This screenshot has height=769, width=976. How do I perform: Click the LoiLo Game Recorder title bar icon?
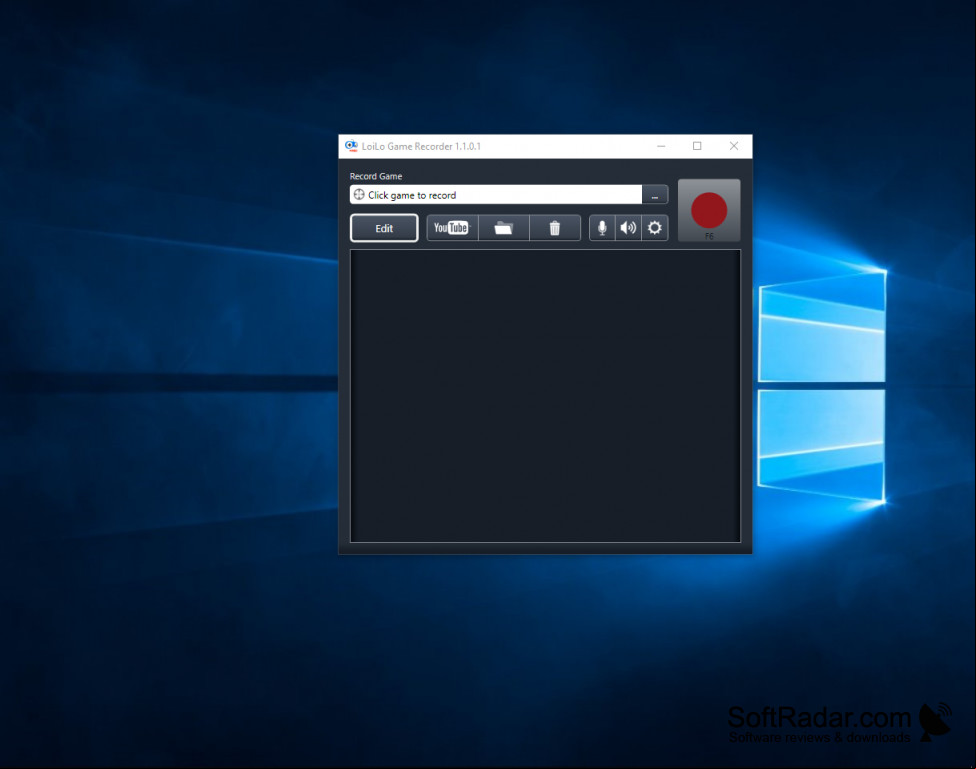[351, 146]
